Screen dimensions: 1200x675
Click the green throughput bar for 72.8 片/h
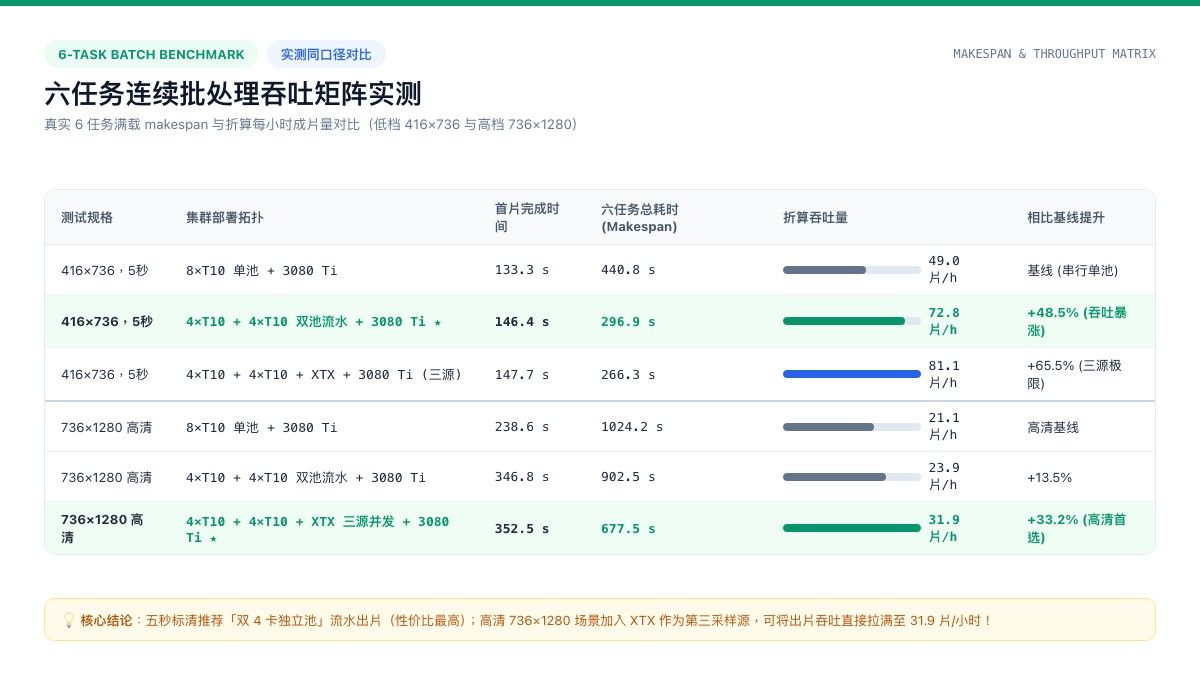[x=852, y=321]
